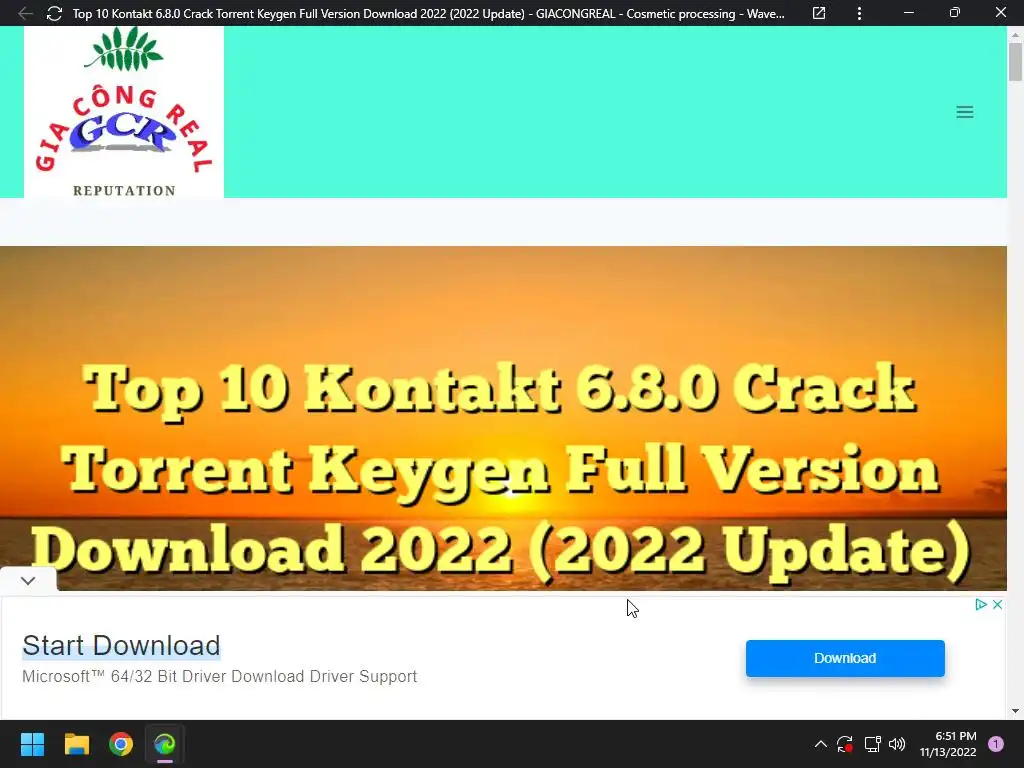
Task: Minimize the browser window
Action: click(x=908, y=13)
